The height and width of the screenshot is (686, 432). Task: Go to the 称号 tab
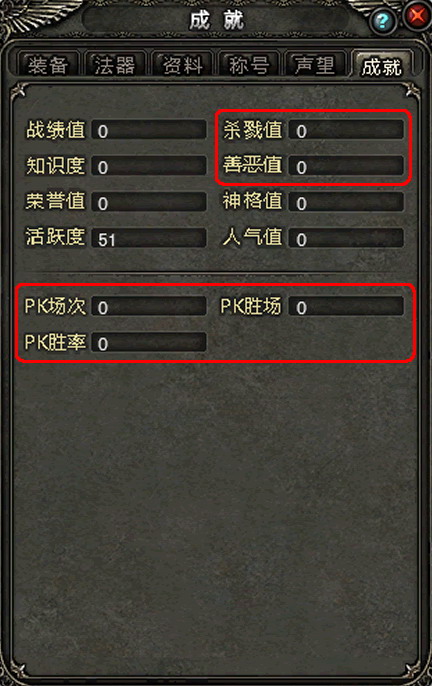point(249,65)
